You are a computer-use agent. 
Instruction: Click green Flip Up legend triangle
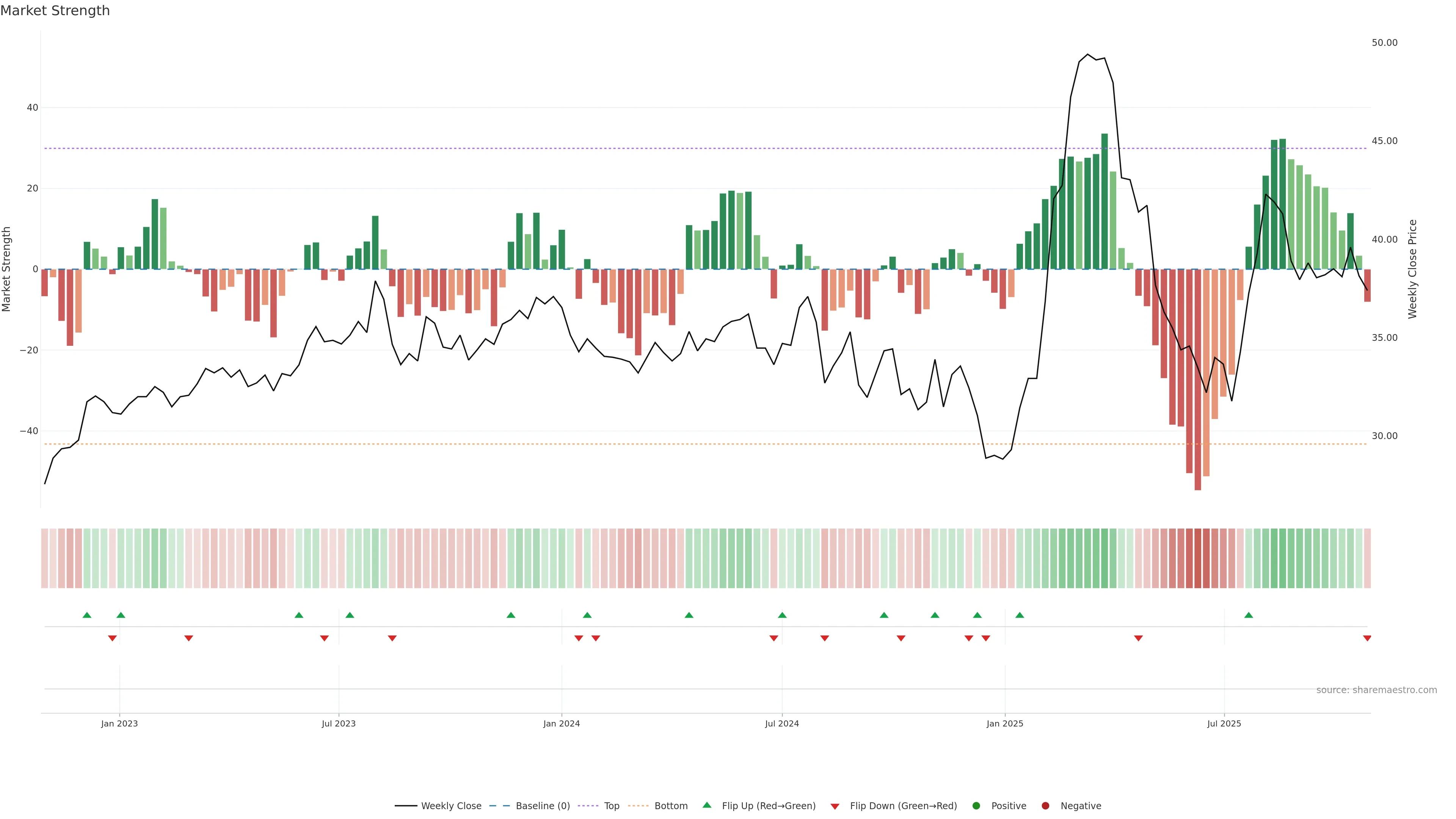pos(706,805)
